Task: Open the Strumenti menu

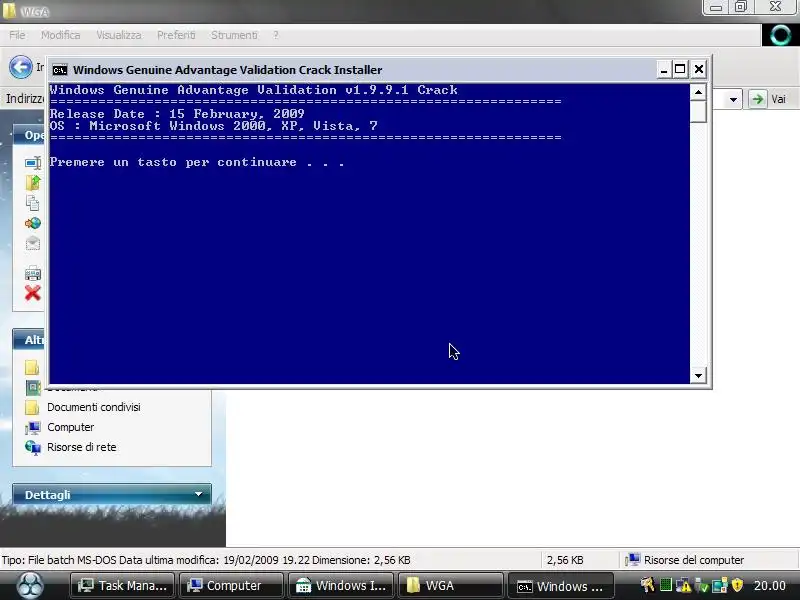Action: pyautogui.click(x=234, y=35)
